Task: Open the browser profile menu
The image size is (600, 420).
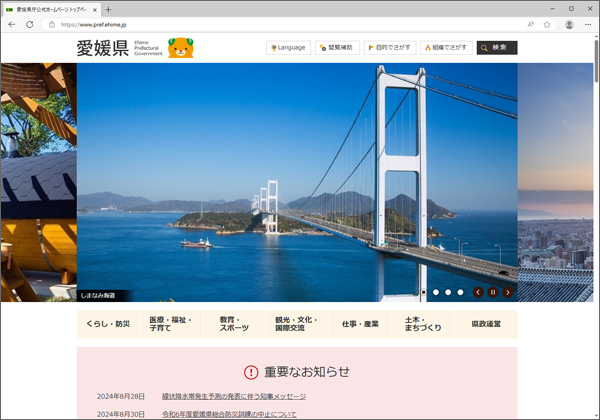Action: coord(569,24)
